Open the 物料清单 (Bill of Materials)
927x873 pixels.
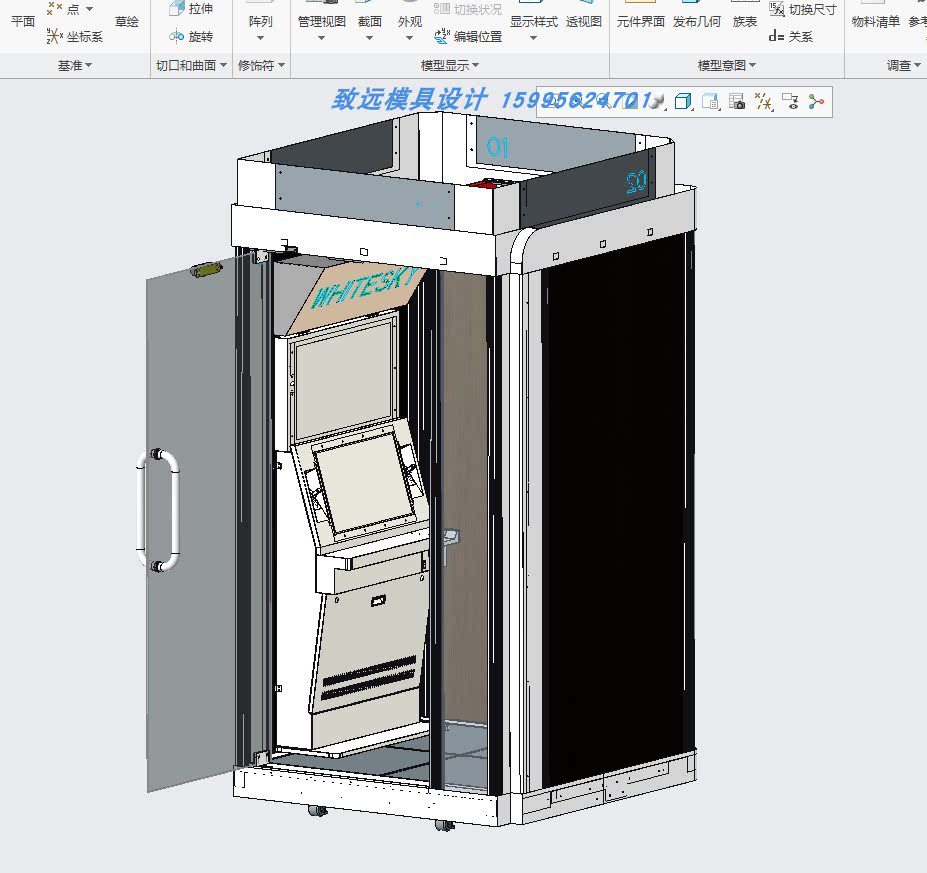[876, 22]
